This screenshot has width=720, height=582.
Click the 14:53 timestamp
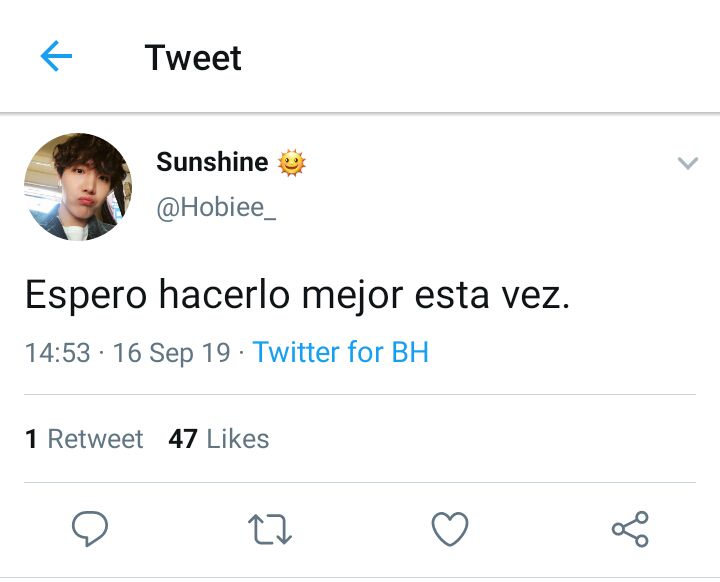click(57, 353)
